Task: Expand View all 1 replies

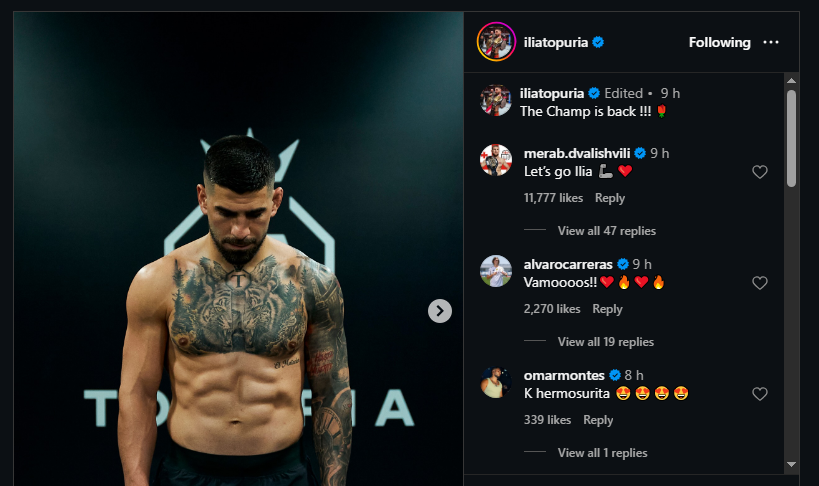Action: coord(602,453)
